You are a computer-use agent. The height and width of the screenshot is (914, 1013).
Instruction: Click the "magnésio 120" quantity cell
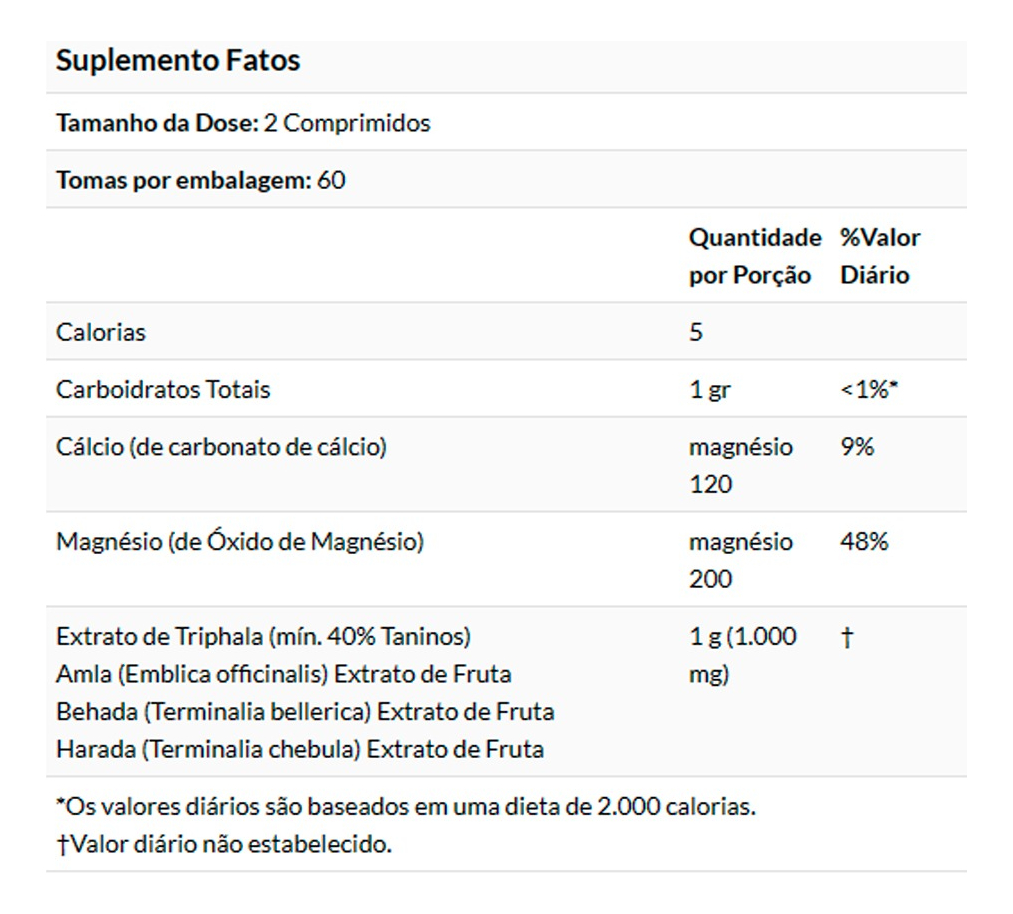pos(740,465)
